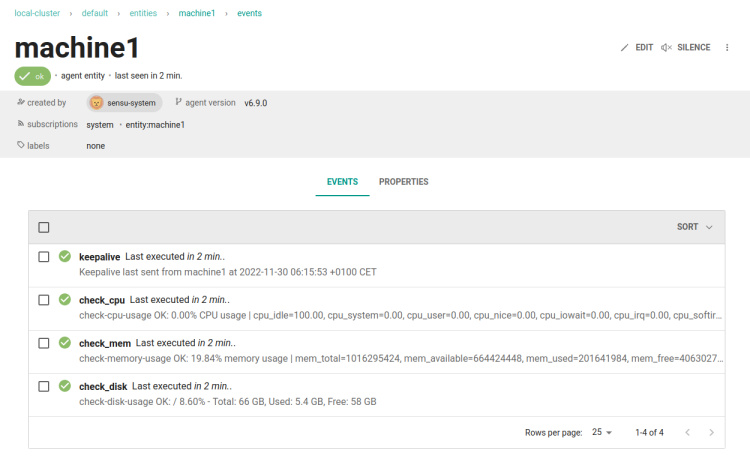Select the Events tab
The height and width of the screenshot is (468, 750).
pos(342,182)
